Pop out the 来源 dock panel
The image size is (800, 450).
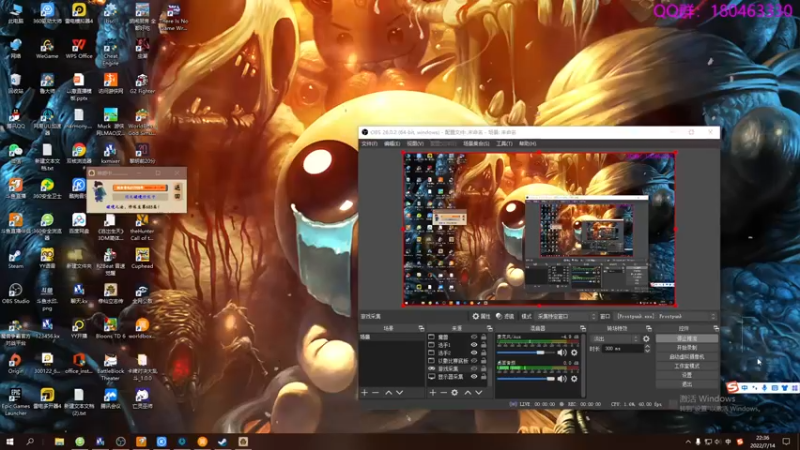pos(489,328)
